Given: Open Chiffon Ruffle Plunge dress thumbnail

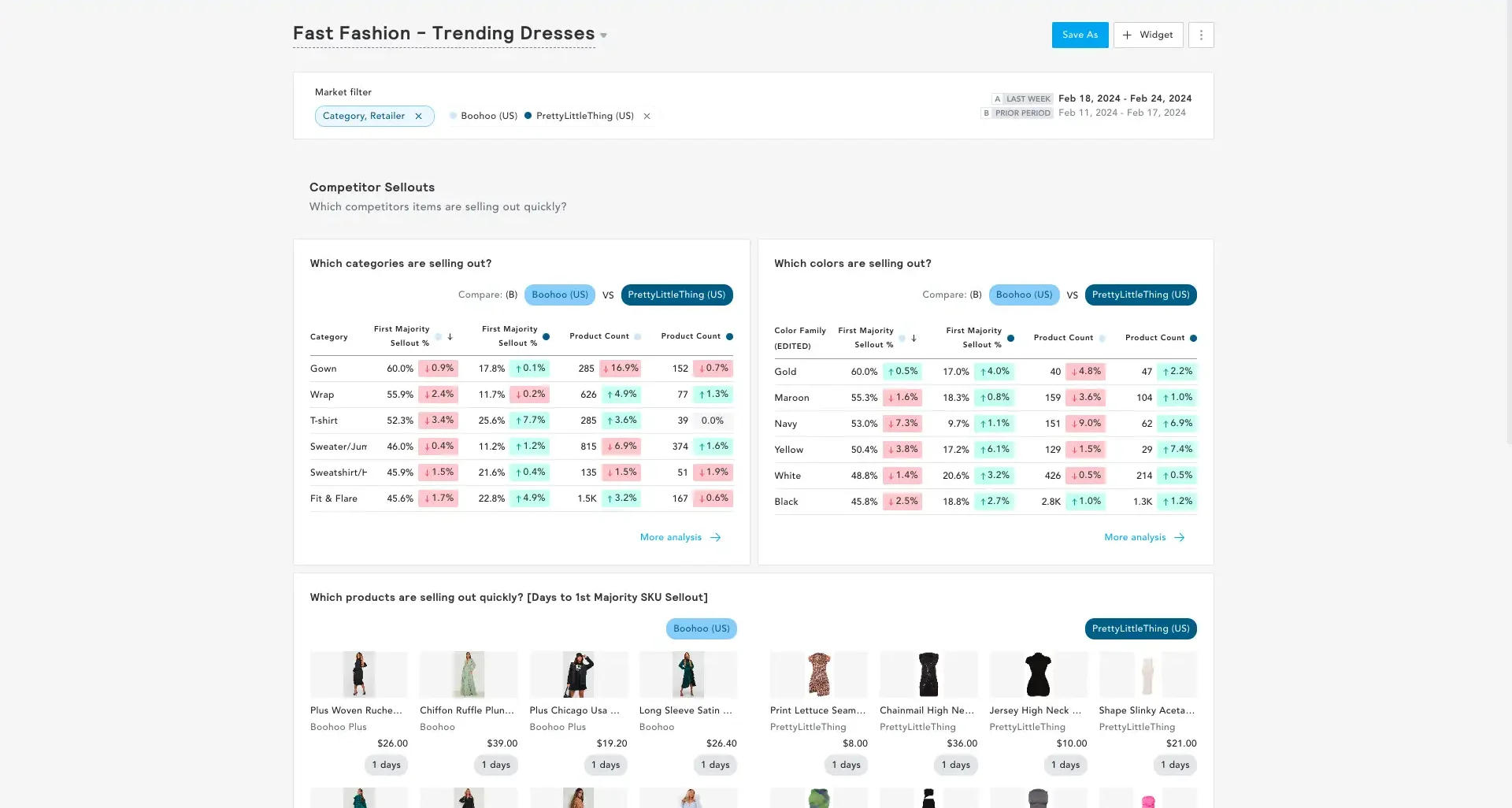Looking at the screenshot, I should pyautogui.click(x=469, y=674).
